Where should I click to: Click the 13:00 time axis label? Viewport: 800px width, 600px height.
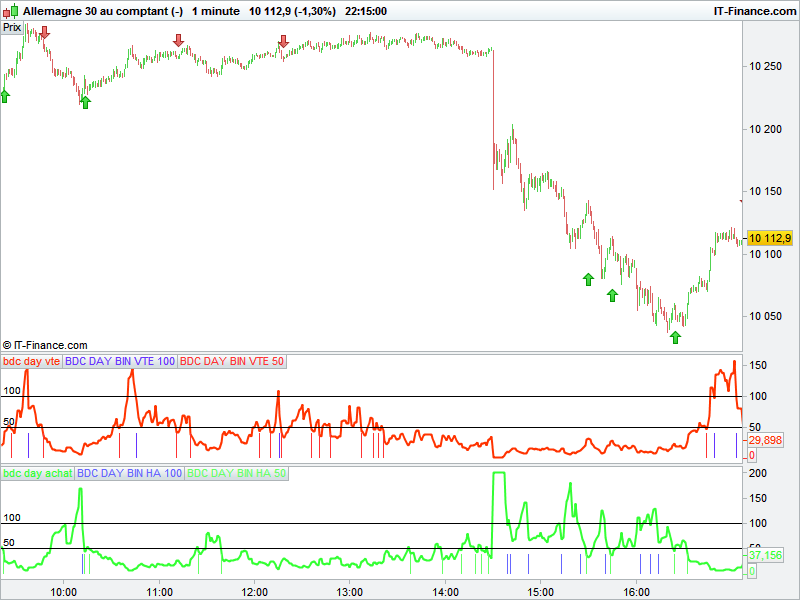pyautogui.click(x=350, y=592)
